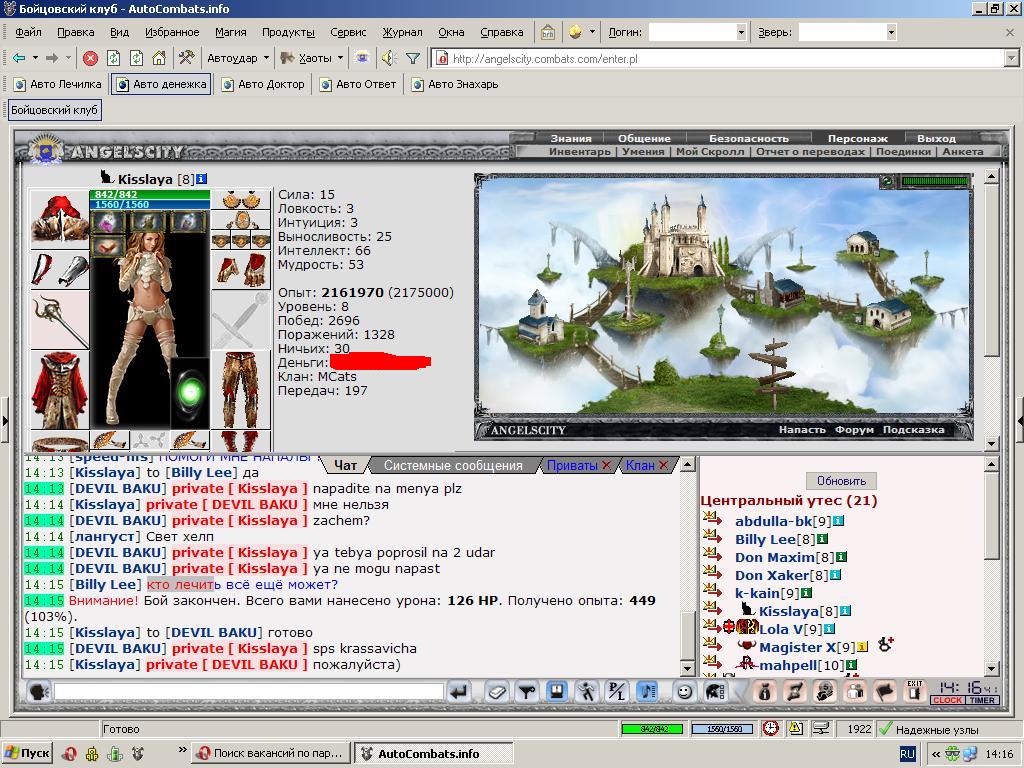Open the home page icon in toolbar
The image size is (1024, 768).
pyautogui.click(x=159, y=58)
